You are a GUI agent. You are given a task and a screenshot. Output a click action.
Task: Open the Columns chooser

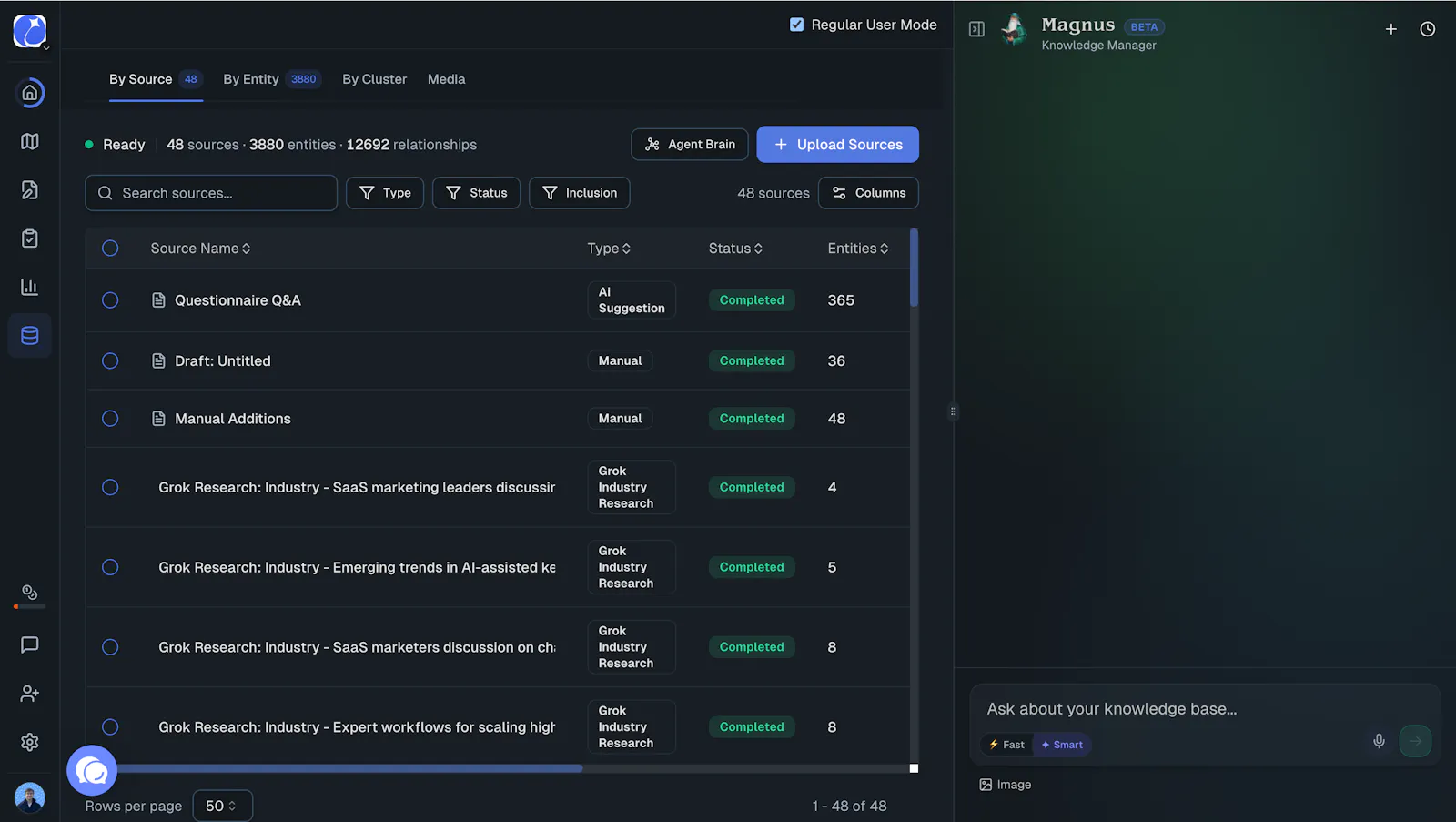coord(868,193)
